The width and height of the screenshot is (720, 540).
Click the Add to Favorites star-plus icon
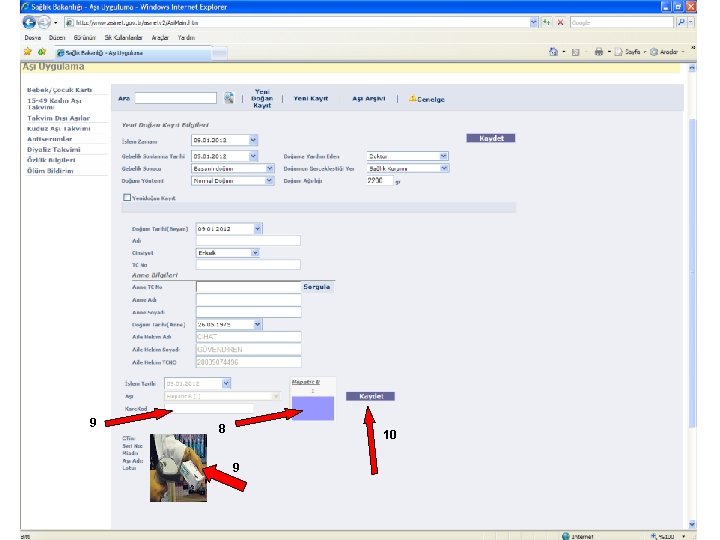42,52
